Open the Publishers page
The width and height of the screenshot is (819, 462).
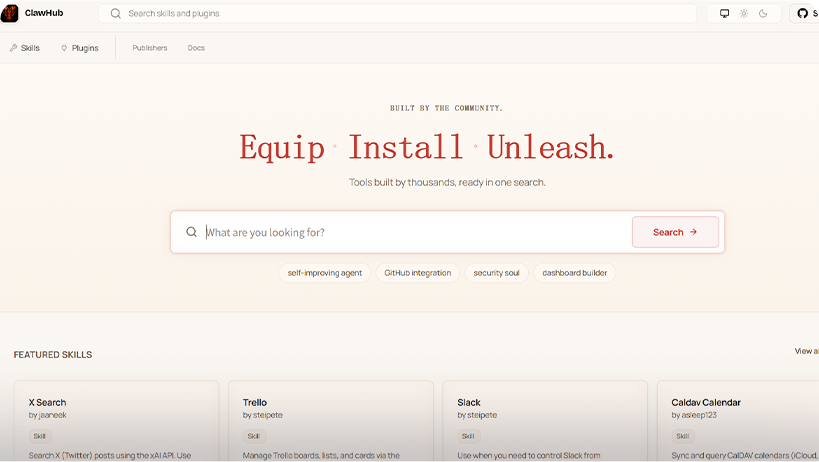pyautogui.click(x=150, y=48)
